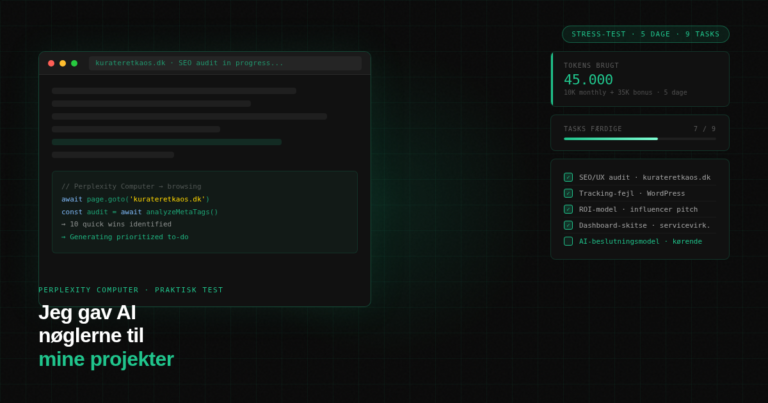
Task: Click 'Generating prioritized to-do' output line
Action: [x=124, y=237]
